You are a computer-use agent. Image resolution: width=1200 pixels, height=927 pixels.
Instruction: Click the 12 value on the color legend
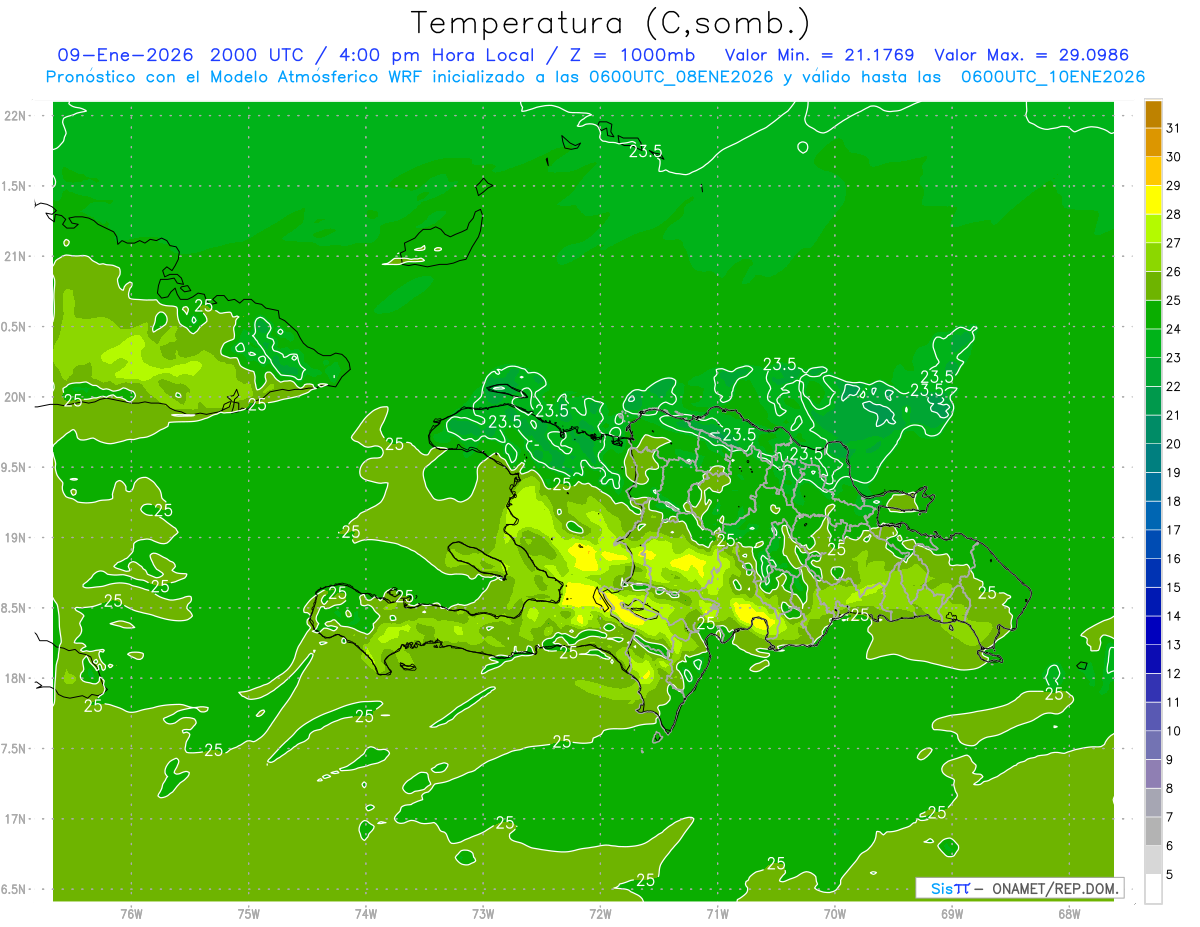1173,673
